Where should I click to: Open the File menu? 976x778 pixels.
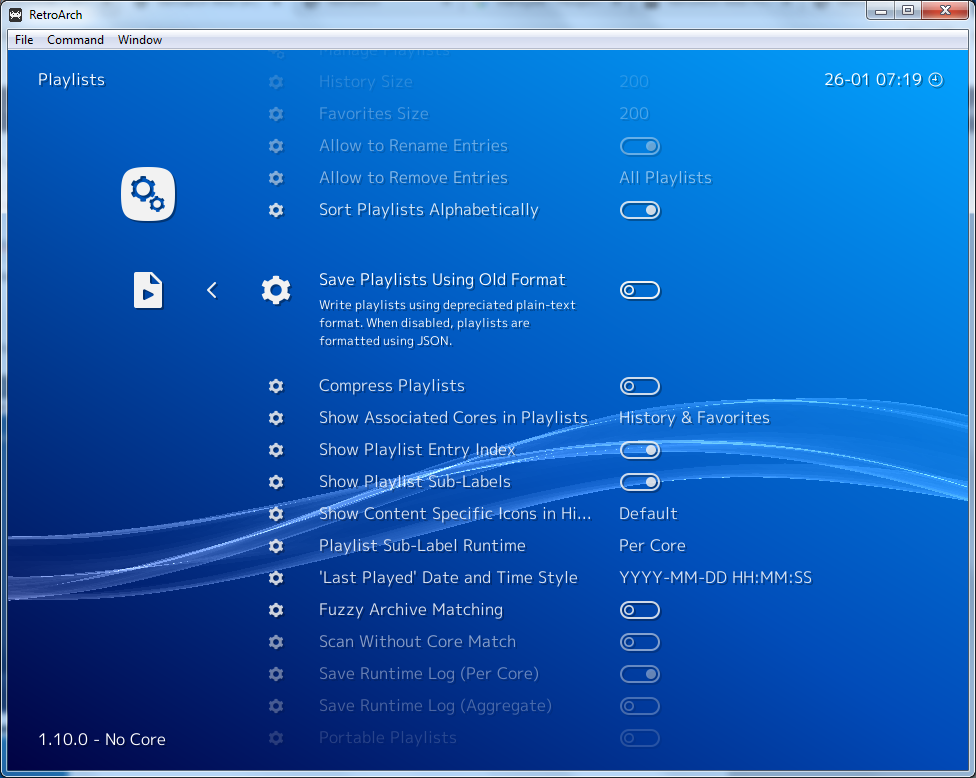coord(24,40)
